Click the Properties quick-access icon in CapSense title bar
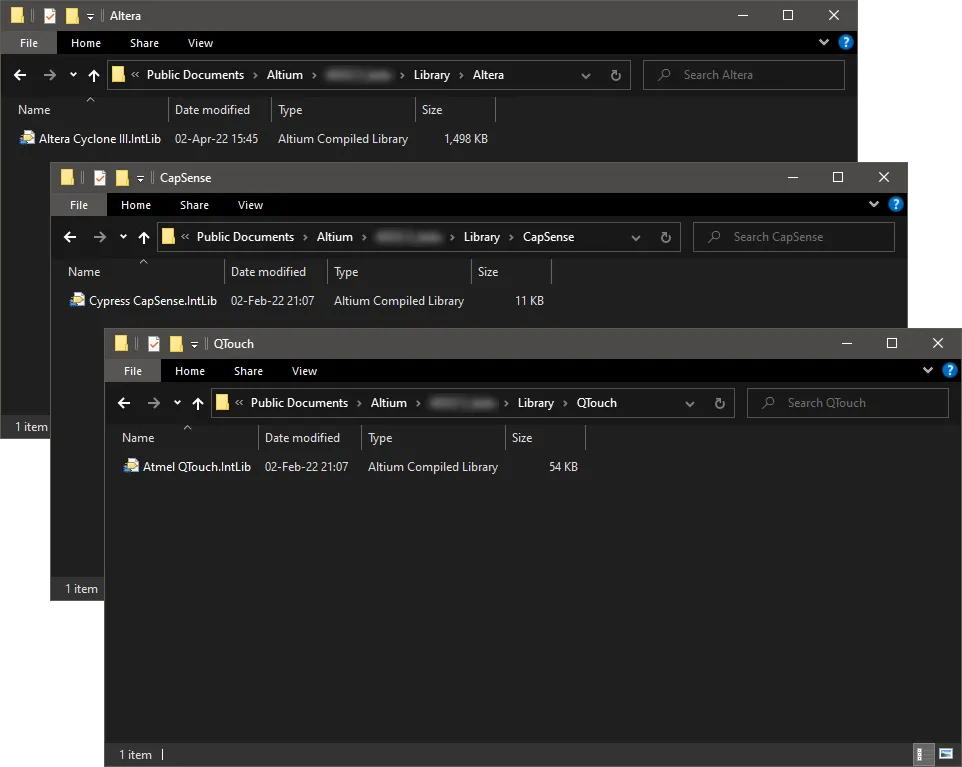This screenshot has width=962, height=767. coord(100,178)
